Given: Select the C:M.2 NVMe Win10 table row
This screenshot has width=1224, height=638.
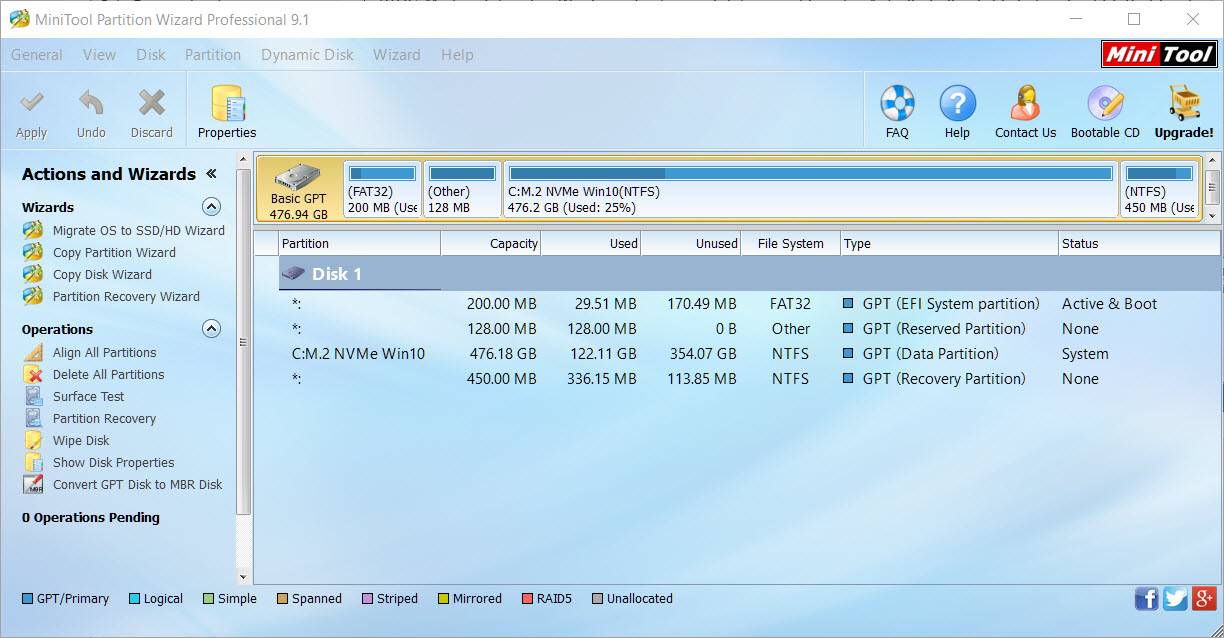Looking at the screenshot, I should click(x=737, y=354).
